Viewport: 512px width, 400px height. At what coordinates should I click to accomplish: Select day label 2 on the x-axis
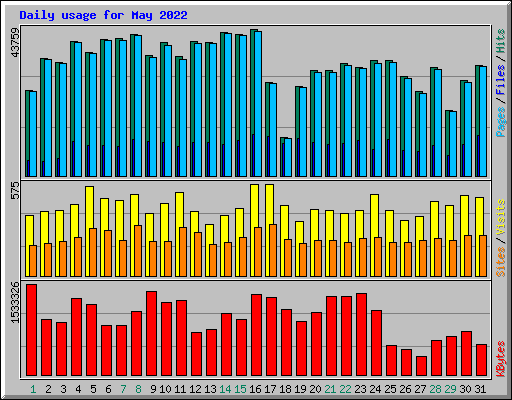(x=48, y=389)
